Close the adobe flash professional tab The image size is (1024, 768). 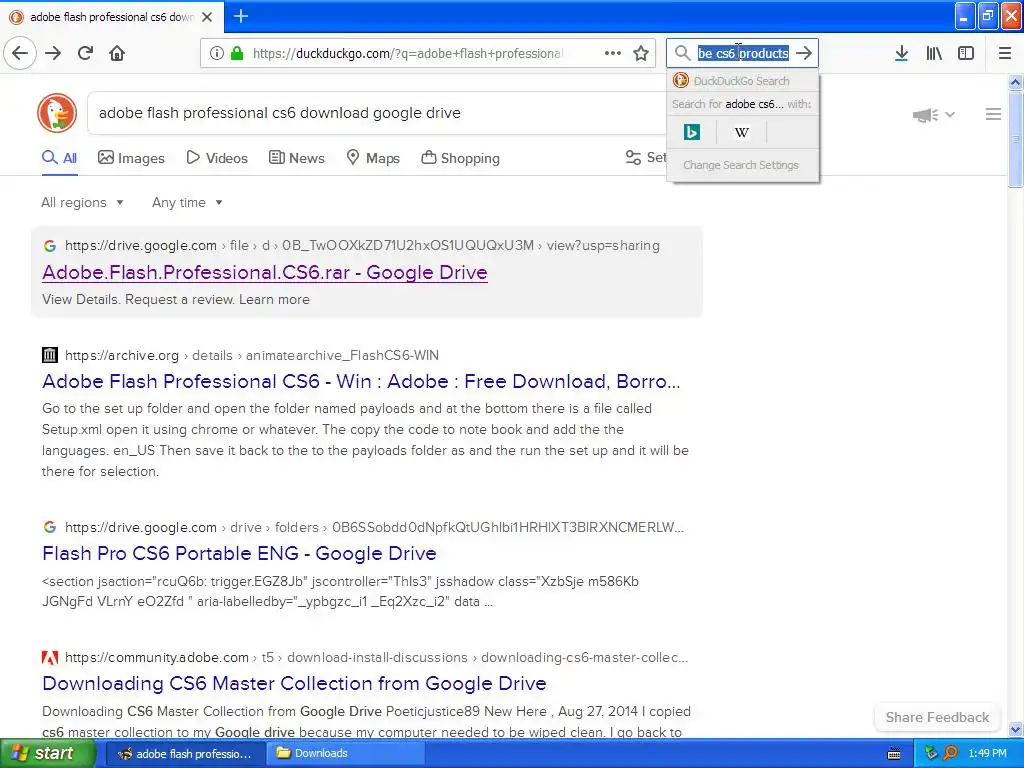207,17
